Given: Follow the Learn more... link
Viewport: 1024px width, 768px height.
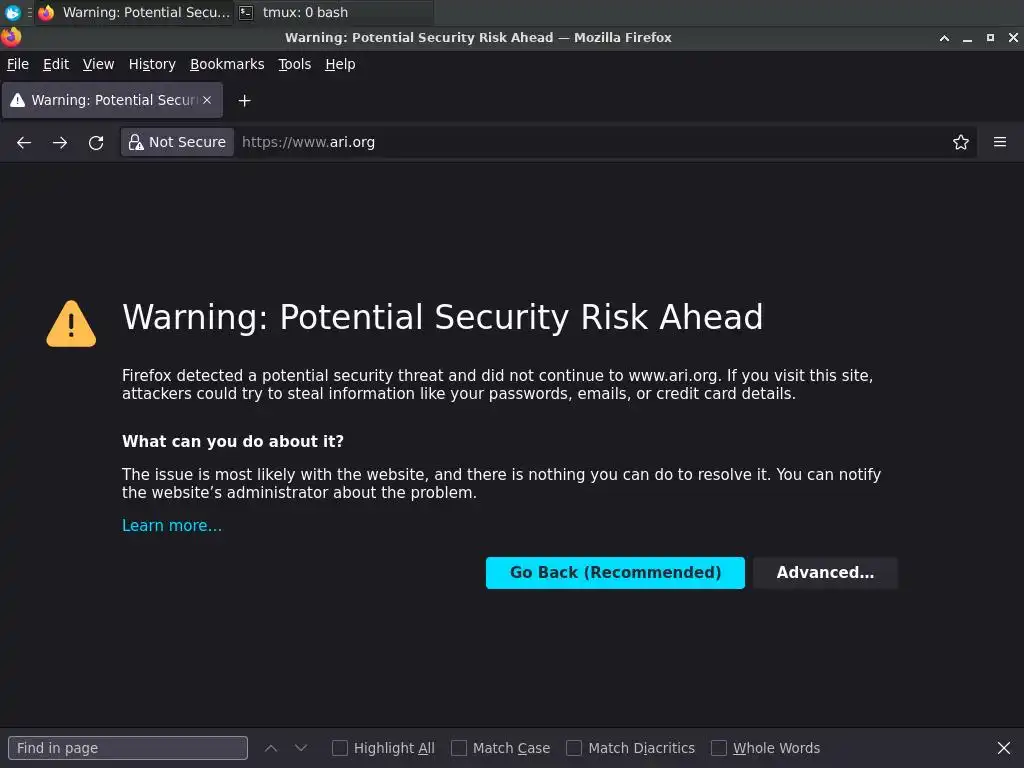Looking at the screenshot, I should [x=172, y=526].
